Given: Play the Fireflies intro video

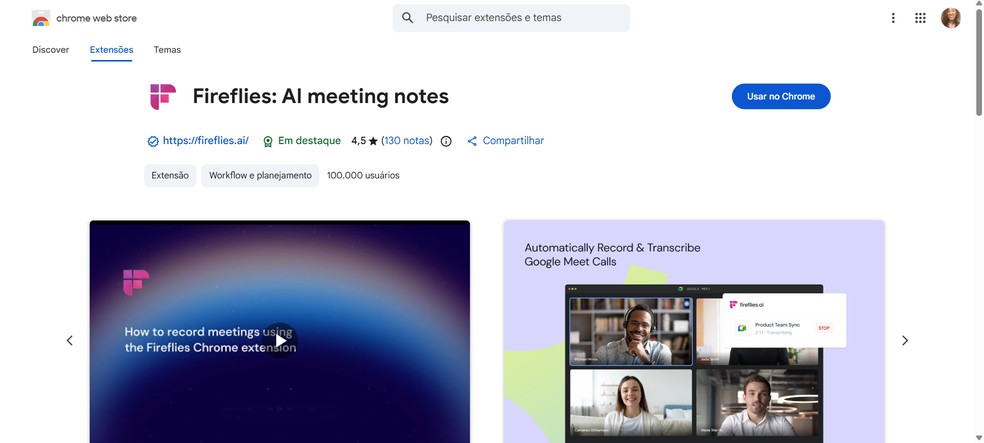Looking at the screenshot, I should (280, 340).
